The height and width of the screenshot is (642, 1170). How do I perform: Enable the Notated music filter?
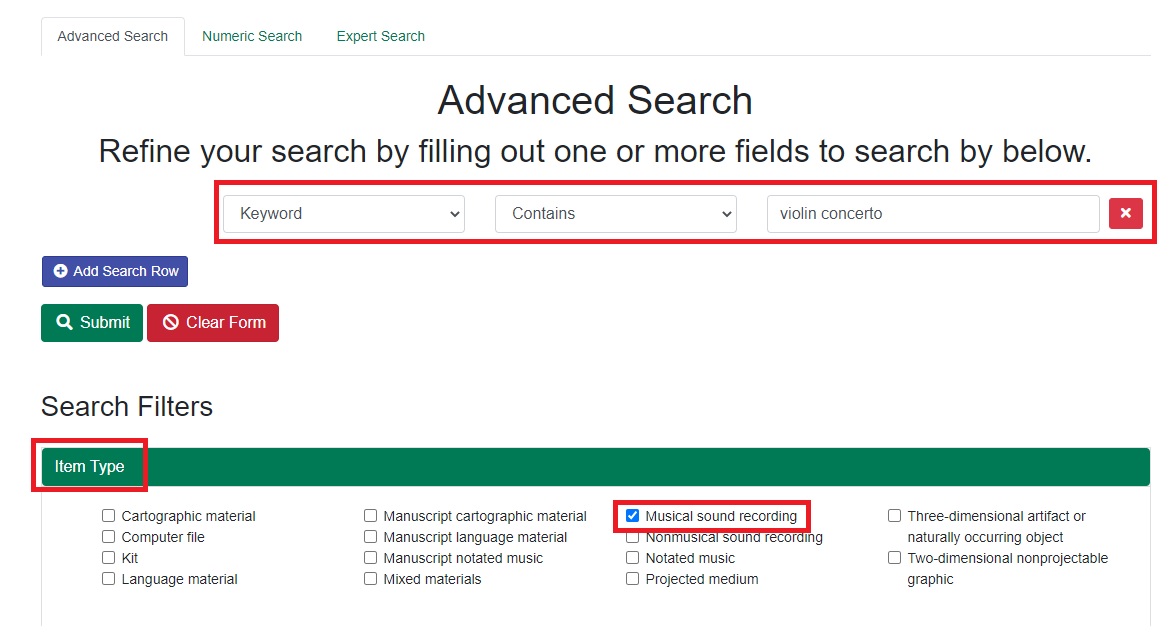632,557
